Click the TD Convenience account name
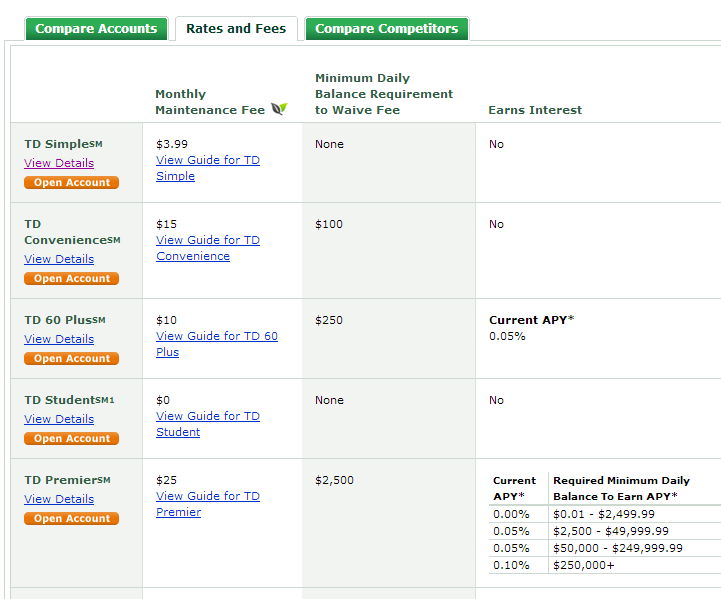Image resolution: width=721 pixels, height=599 pixels. tap(72, 232)
